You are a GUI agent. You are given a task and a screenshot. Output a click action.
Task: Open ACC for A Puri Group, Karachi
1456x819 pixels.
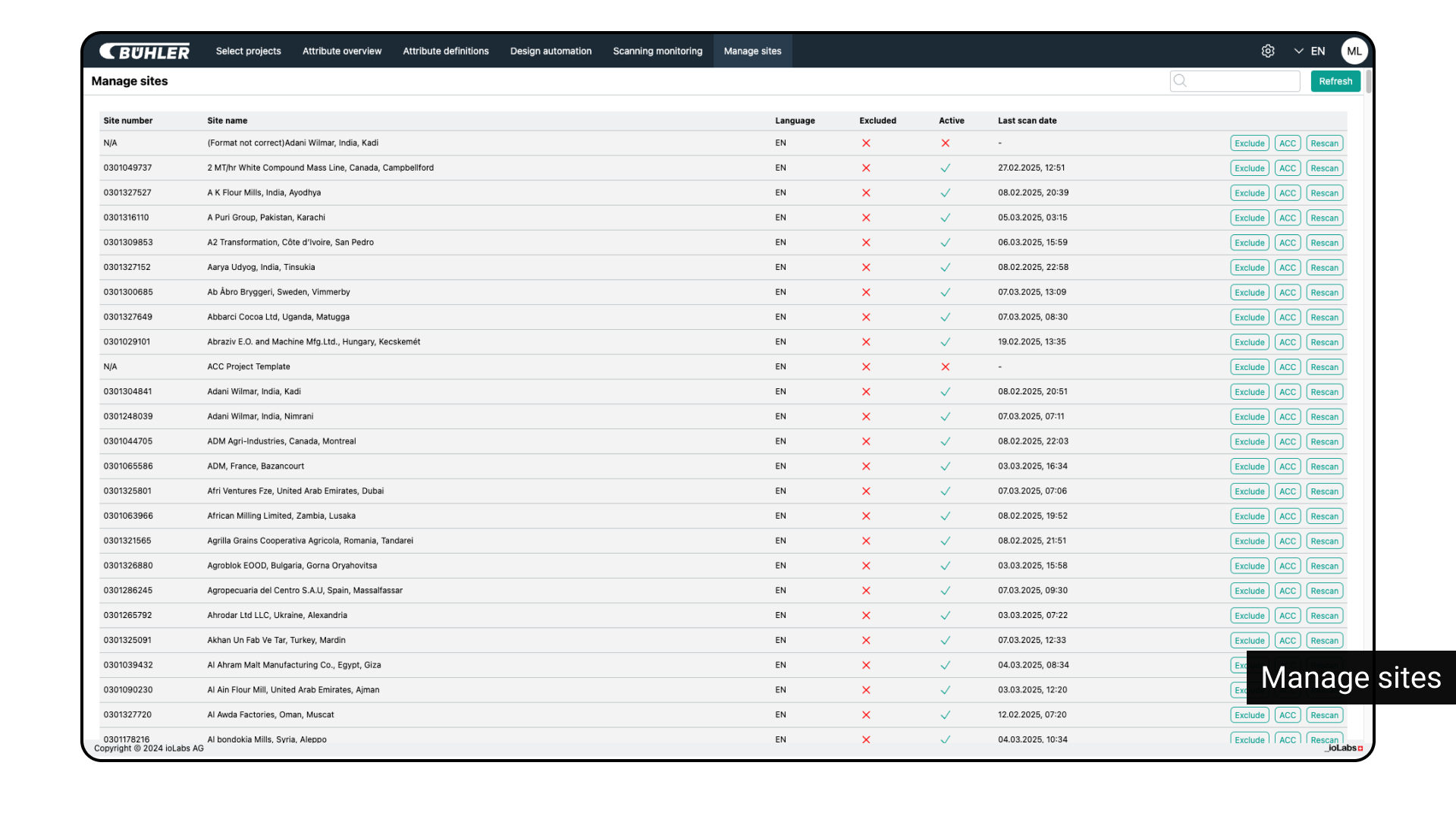[x=1288, y=218]
